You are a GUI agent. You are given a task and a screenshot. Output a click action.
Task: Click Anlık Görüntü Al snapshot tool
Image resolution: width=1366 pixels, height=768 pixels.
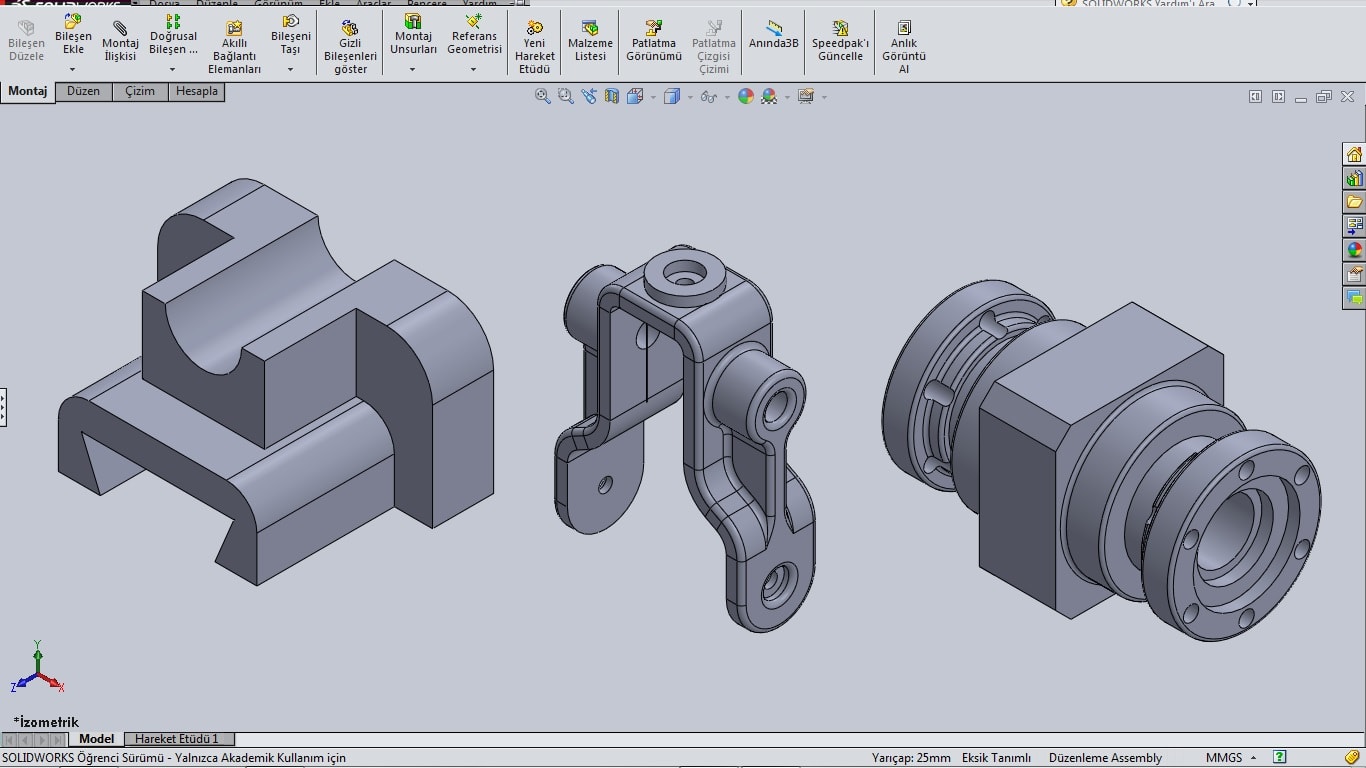tap(904, 47)
